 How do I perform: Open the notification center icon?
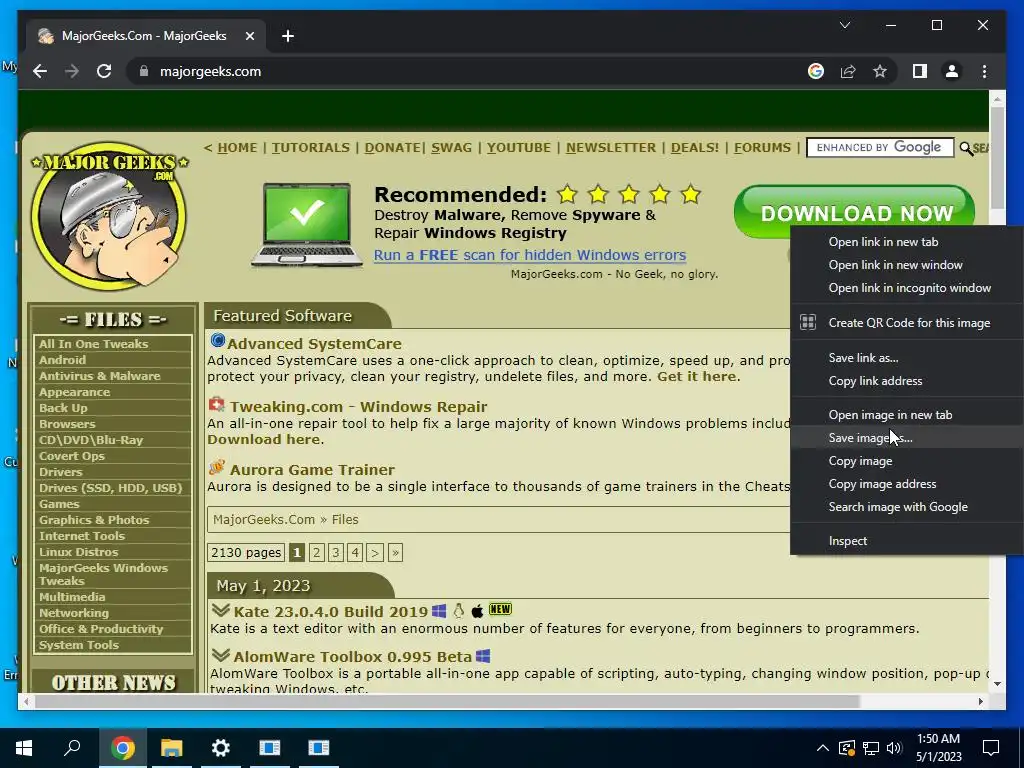pyautogui.click(x=991, y=748)
